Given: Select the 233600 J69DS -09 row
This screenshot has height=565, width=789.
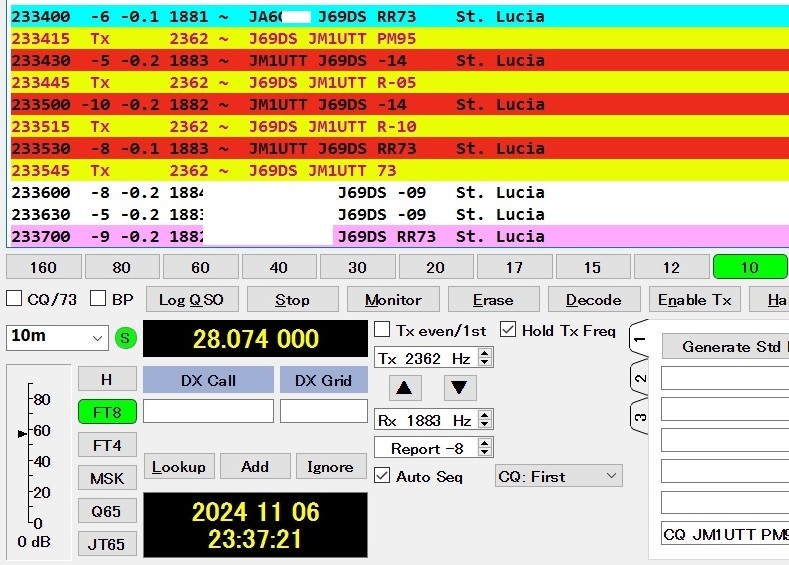Looking at the screenshot, I should tap(400, 193).
